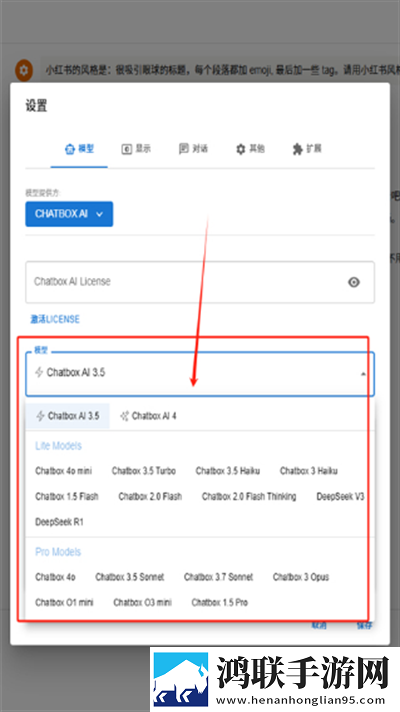Click sparkle icon beside Chatbox AI 4

tap(124, 416)
